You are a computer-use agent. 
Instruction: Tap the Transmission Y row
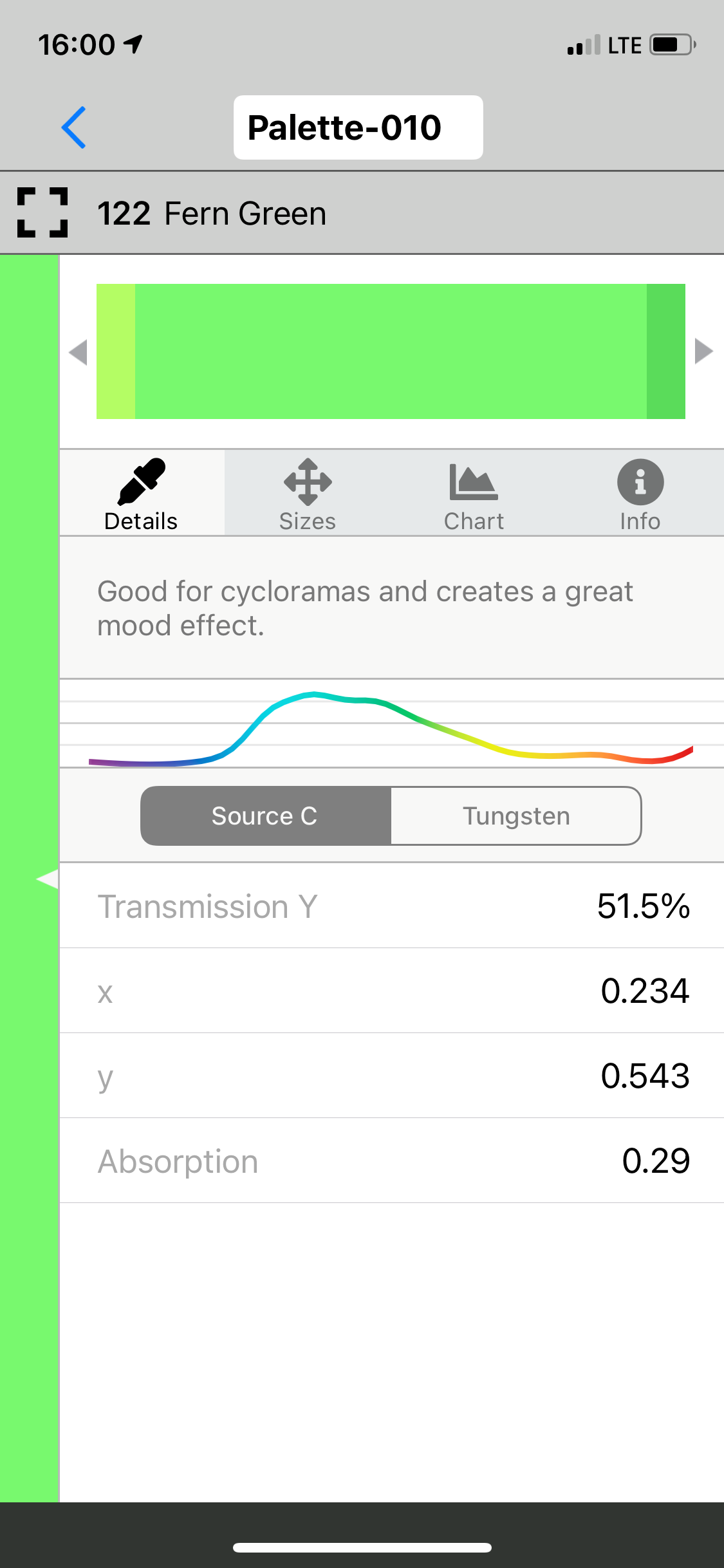click(x=391, y=906)
